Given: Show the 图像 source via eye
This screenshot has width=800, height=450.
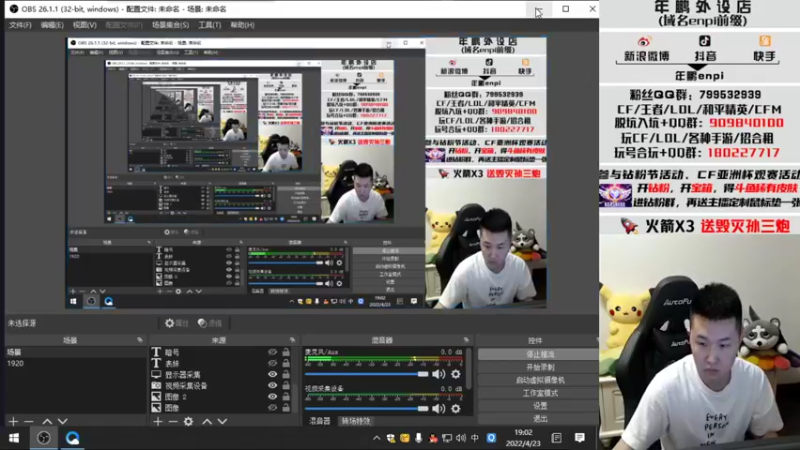Looking at the screenshot, I should coord(272,408).
